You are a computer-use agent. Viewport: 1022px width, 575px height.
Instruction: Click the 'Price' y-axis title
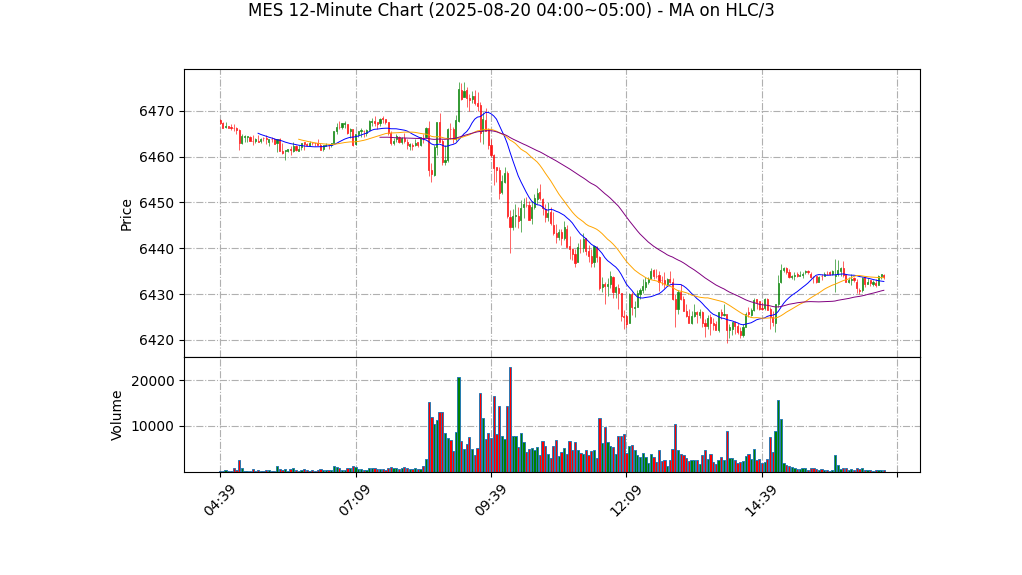click(126, 215)
